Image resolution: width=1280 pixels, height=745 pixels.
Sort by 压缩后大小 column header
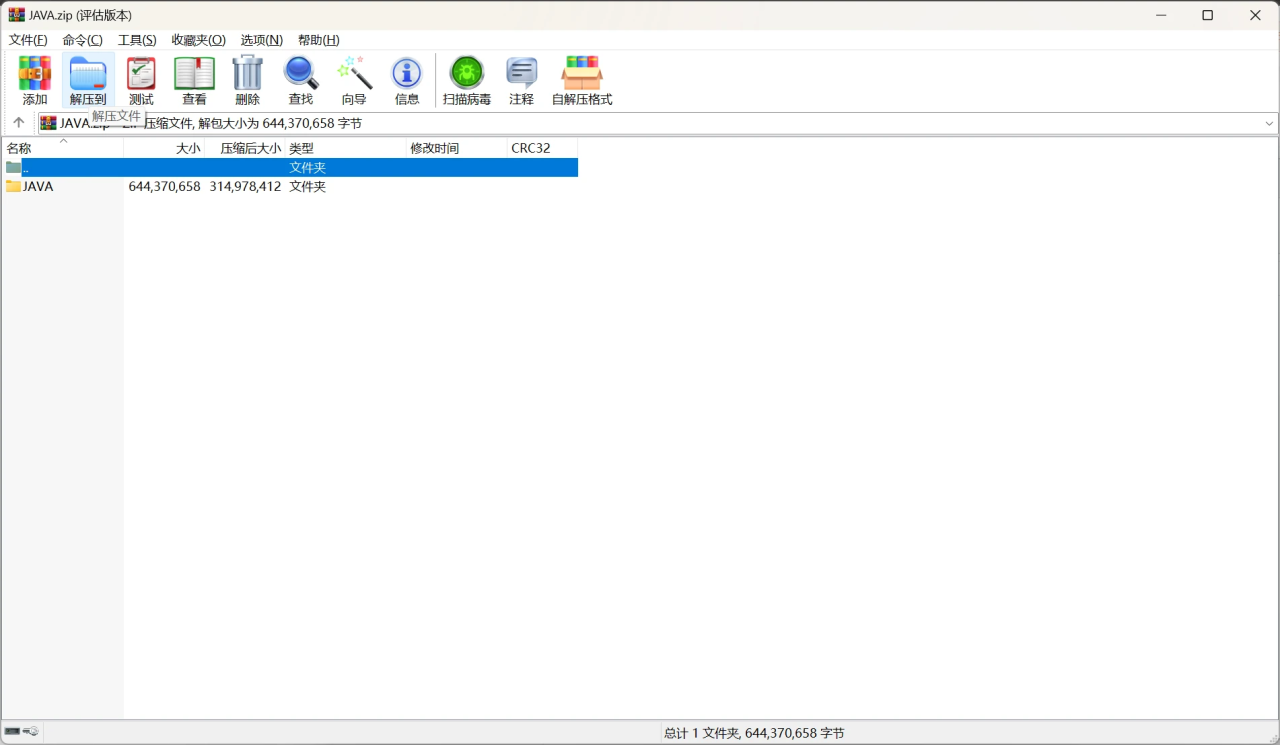[x=245, y=148]
